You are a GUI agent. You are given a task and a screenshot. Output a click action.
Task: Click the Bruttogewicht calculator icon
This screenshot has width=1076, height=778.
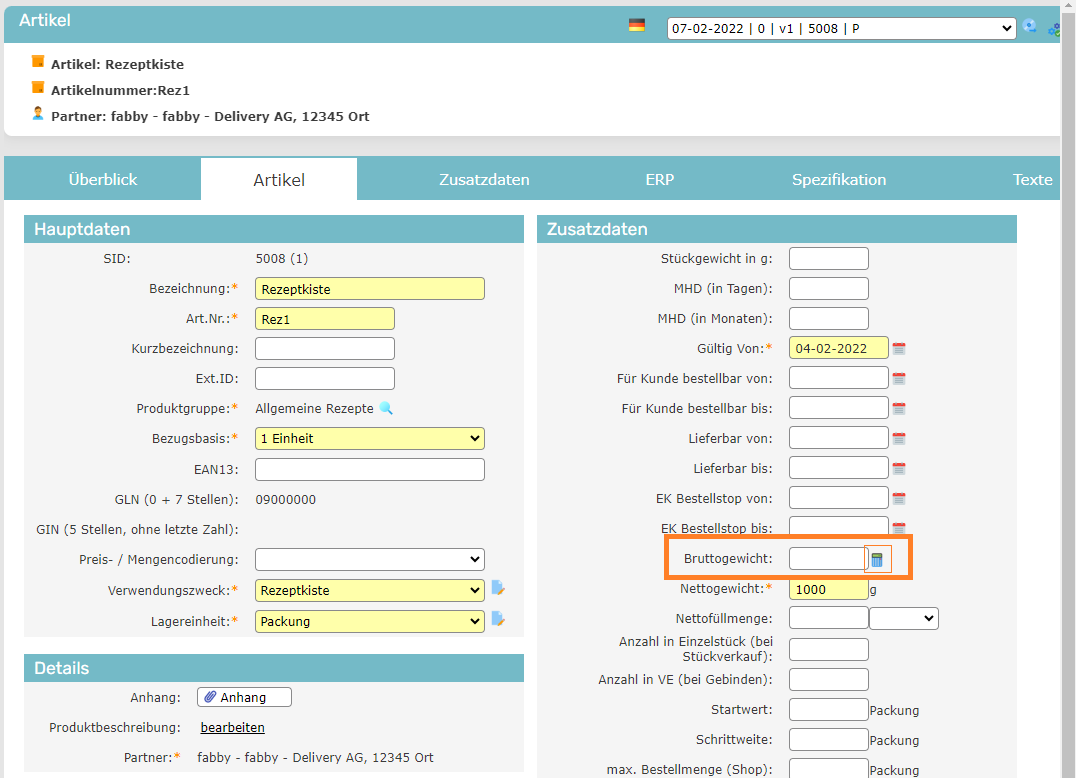point(877,560)
